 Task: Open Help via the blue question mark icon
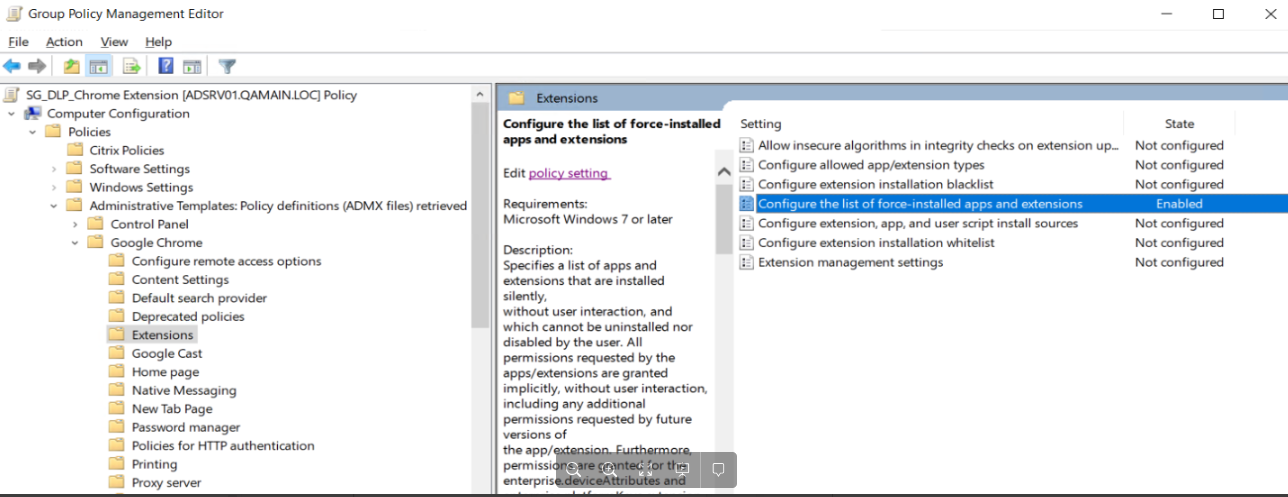166,67
